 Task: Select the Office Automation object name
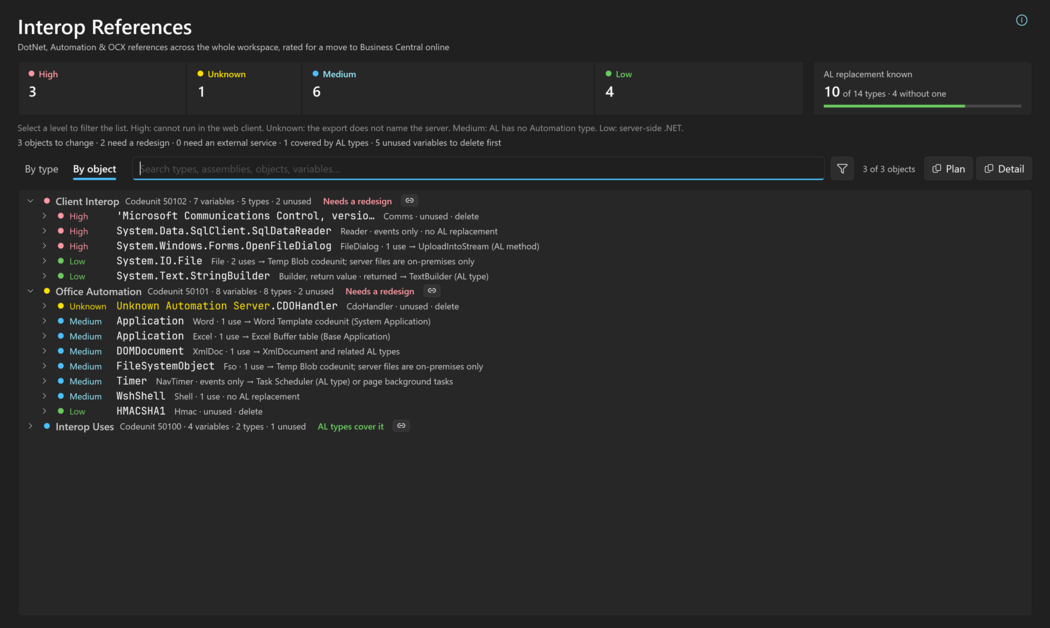pos(98,291)
